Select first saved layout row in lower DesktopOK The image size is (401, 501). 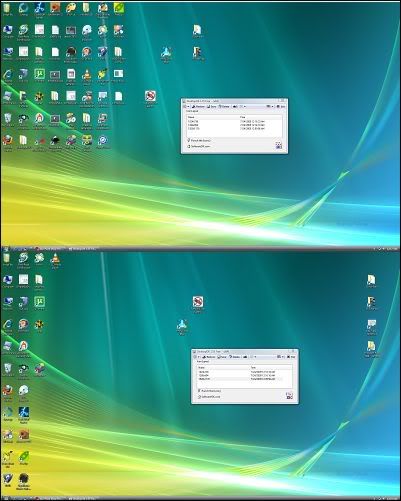(245, 372)
